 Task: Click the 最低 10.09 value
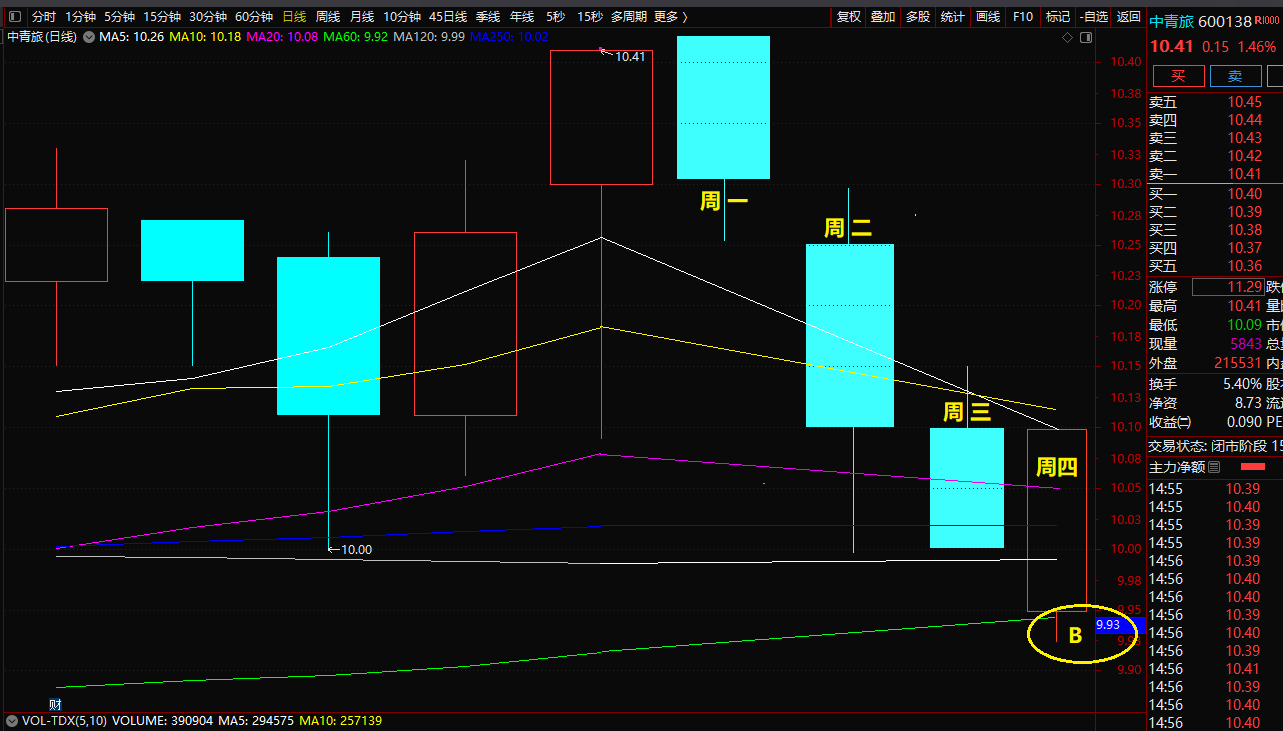[1245, 325]
